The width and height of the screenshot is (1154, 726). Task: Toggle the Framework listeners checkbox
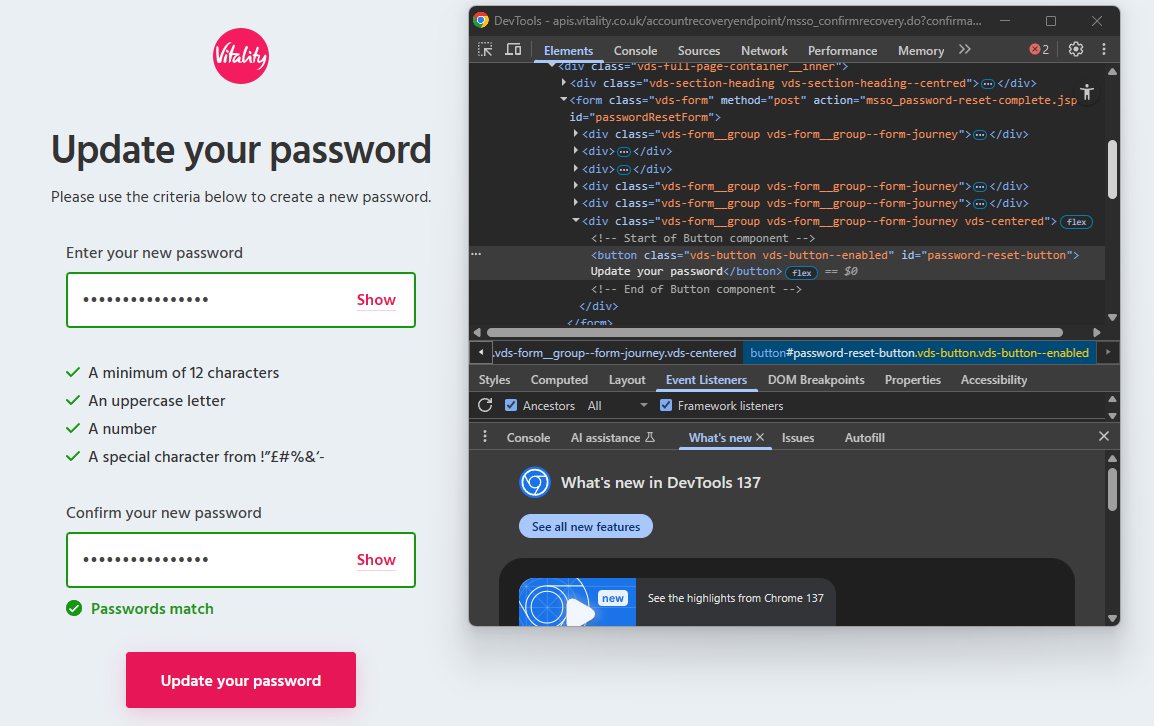666,405
